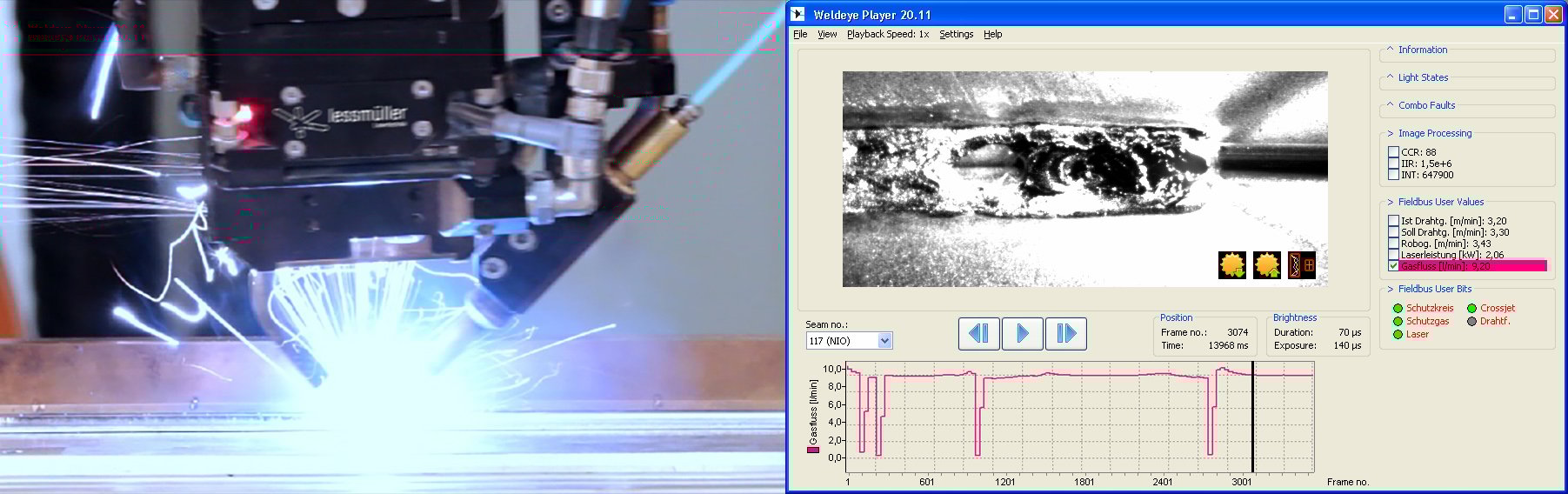This screenshot has height=494, width=1568.
Task: Open the Settings menu
Action: click(956, 35)
